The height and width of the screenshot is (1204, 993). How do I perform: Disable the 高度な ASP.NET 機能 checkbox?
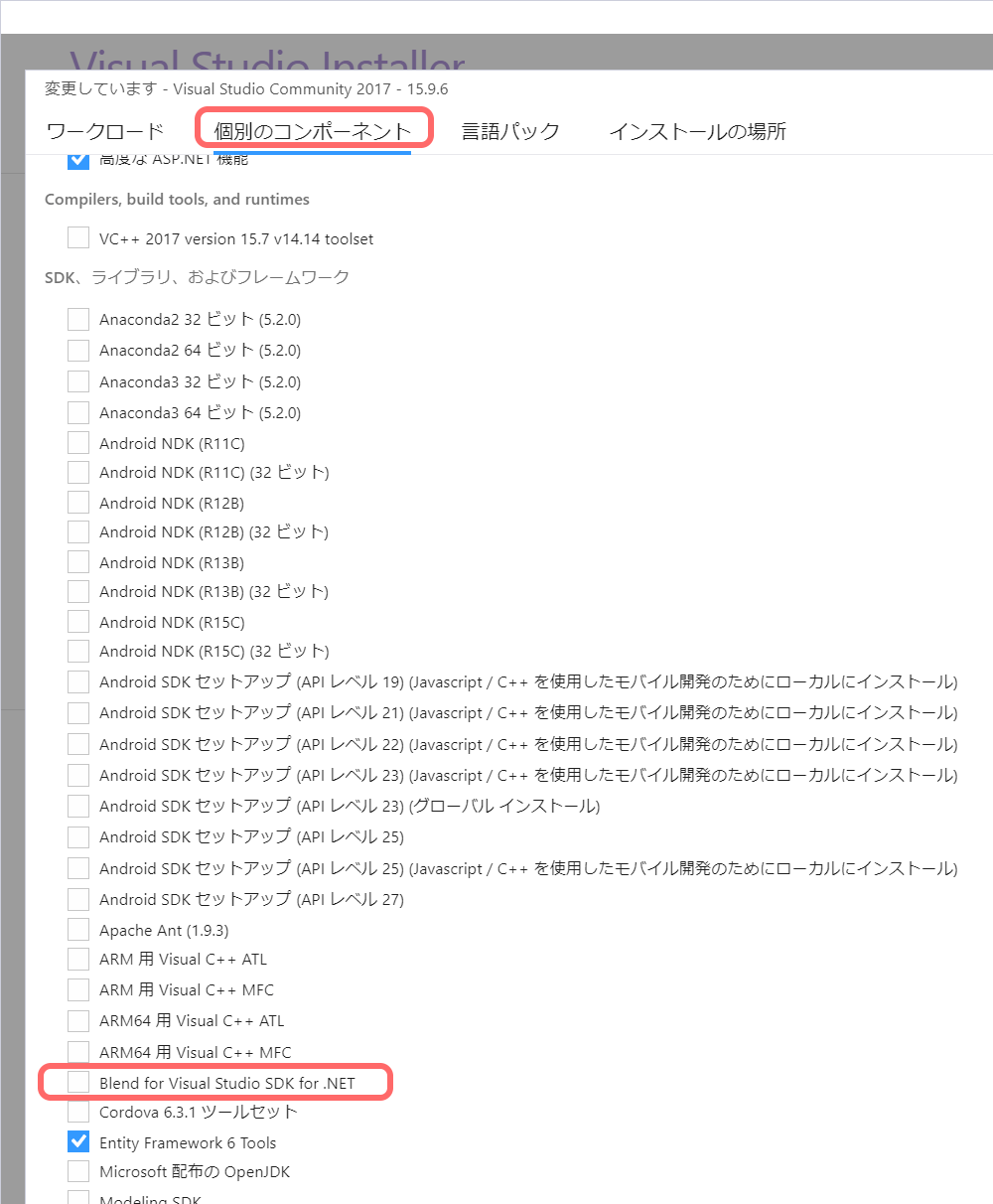point(78,159)
